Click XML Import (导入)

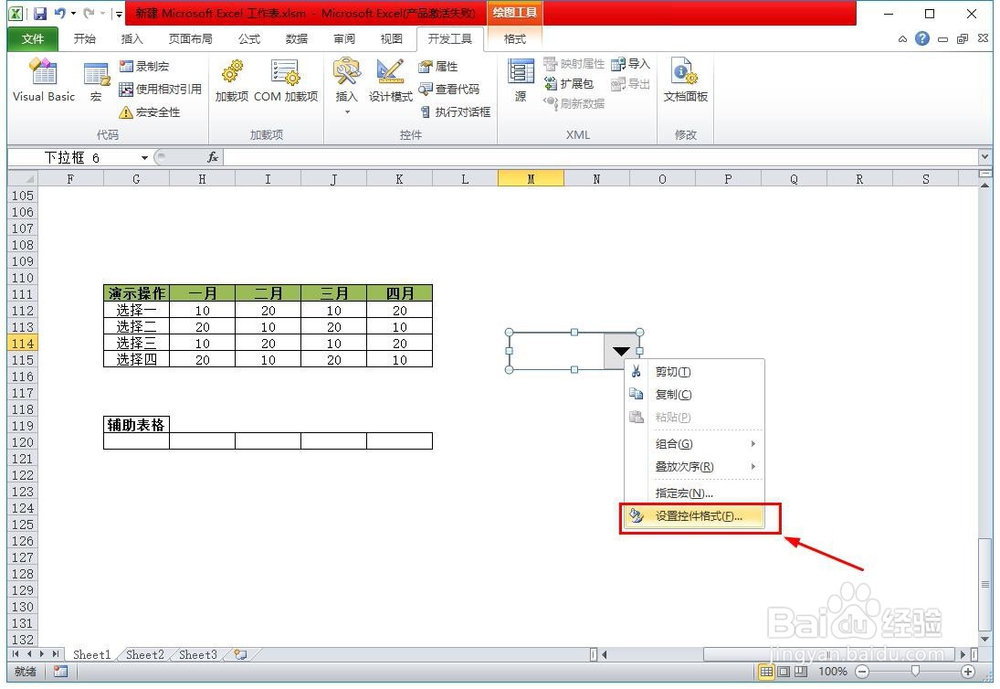click(630, 64)
